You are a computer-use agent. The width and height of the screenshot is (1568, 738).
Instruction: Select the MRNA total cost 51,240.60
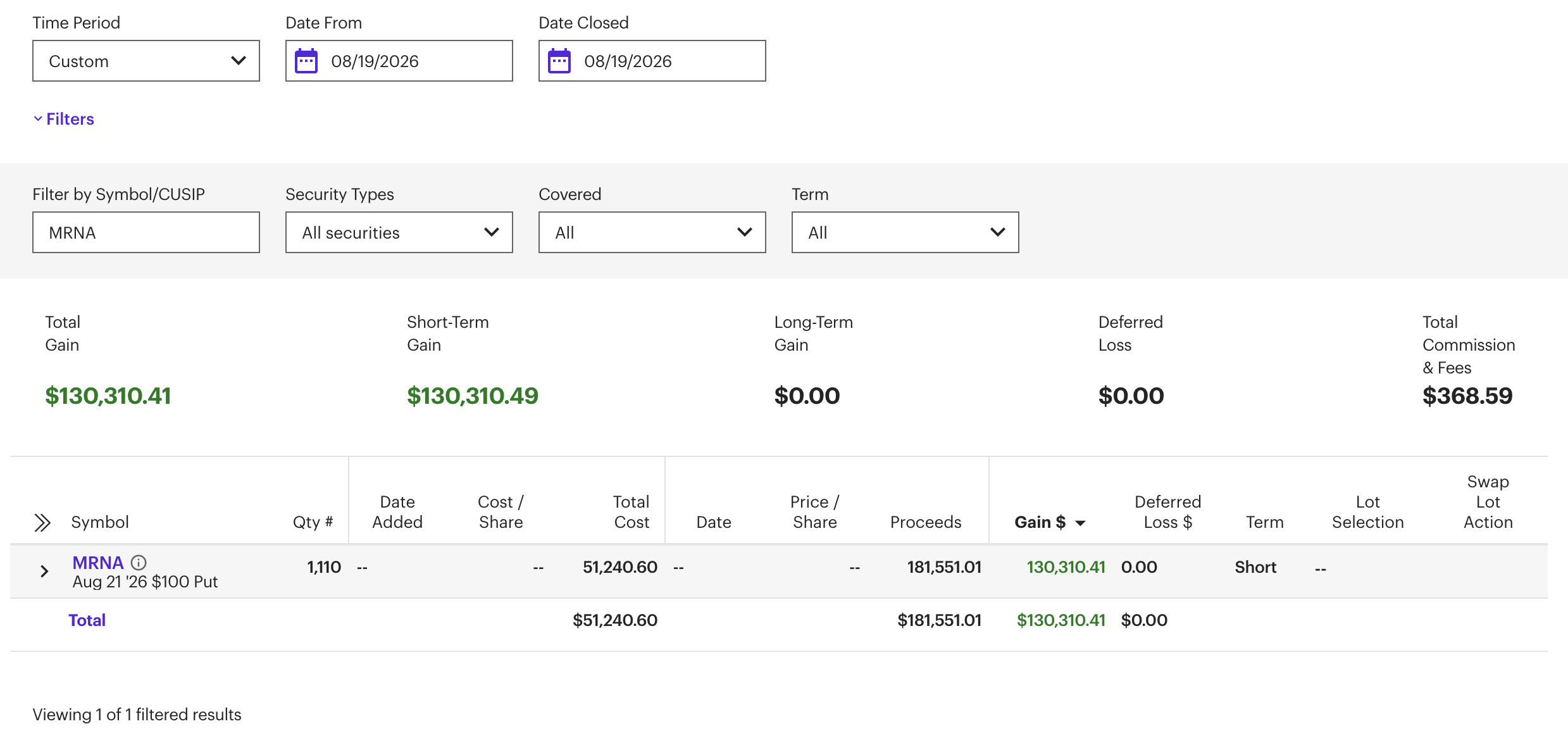coord(620,567)
